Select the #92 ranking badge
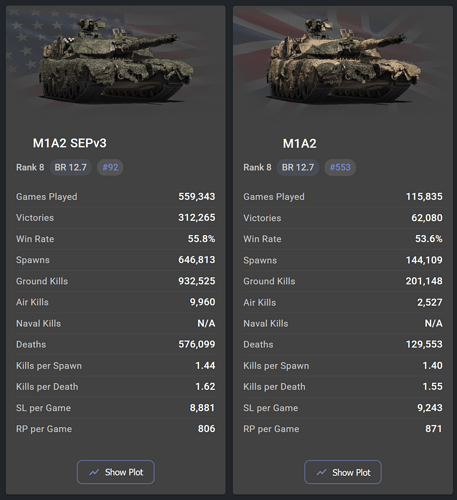Screen dimensions: 457x500 [110, 167]
